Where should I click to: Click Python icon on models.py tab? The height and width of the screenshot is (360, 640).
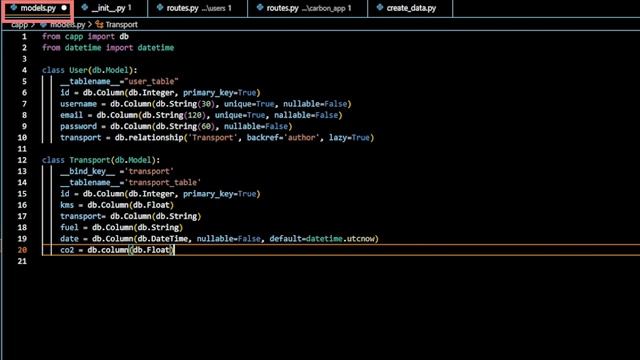pyautogui.click(x=14, y=7)
